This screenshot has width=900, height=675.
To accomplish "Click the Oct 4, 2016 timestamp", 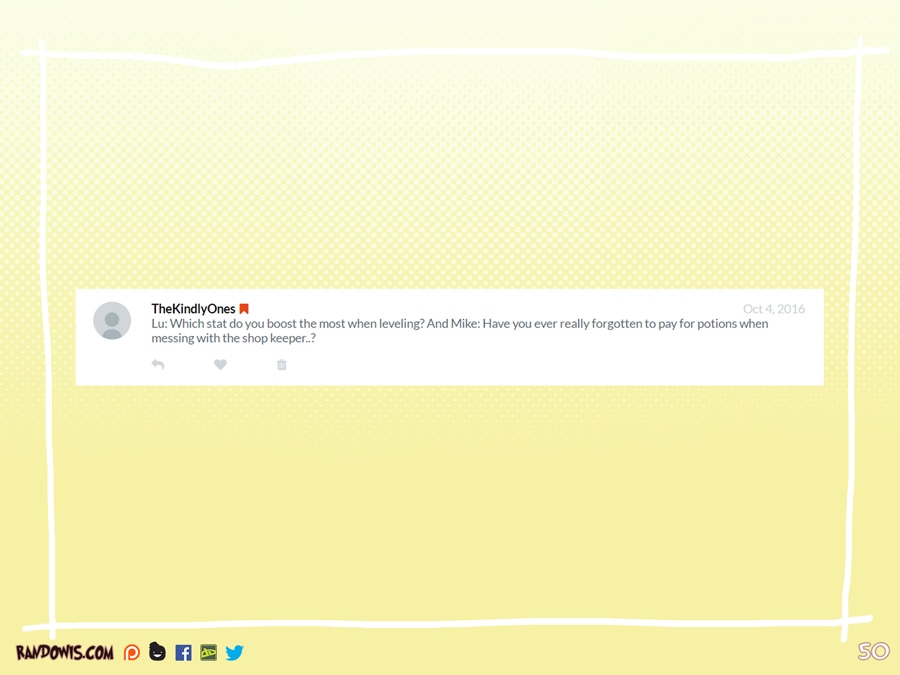I will [773, 309].
